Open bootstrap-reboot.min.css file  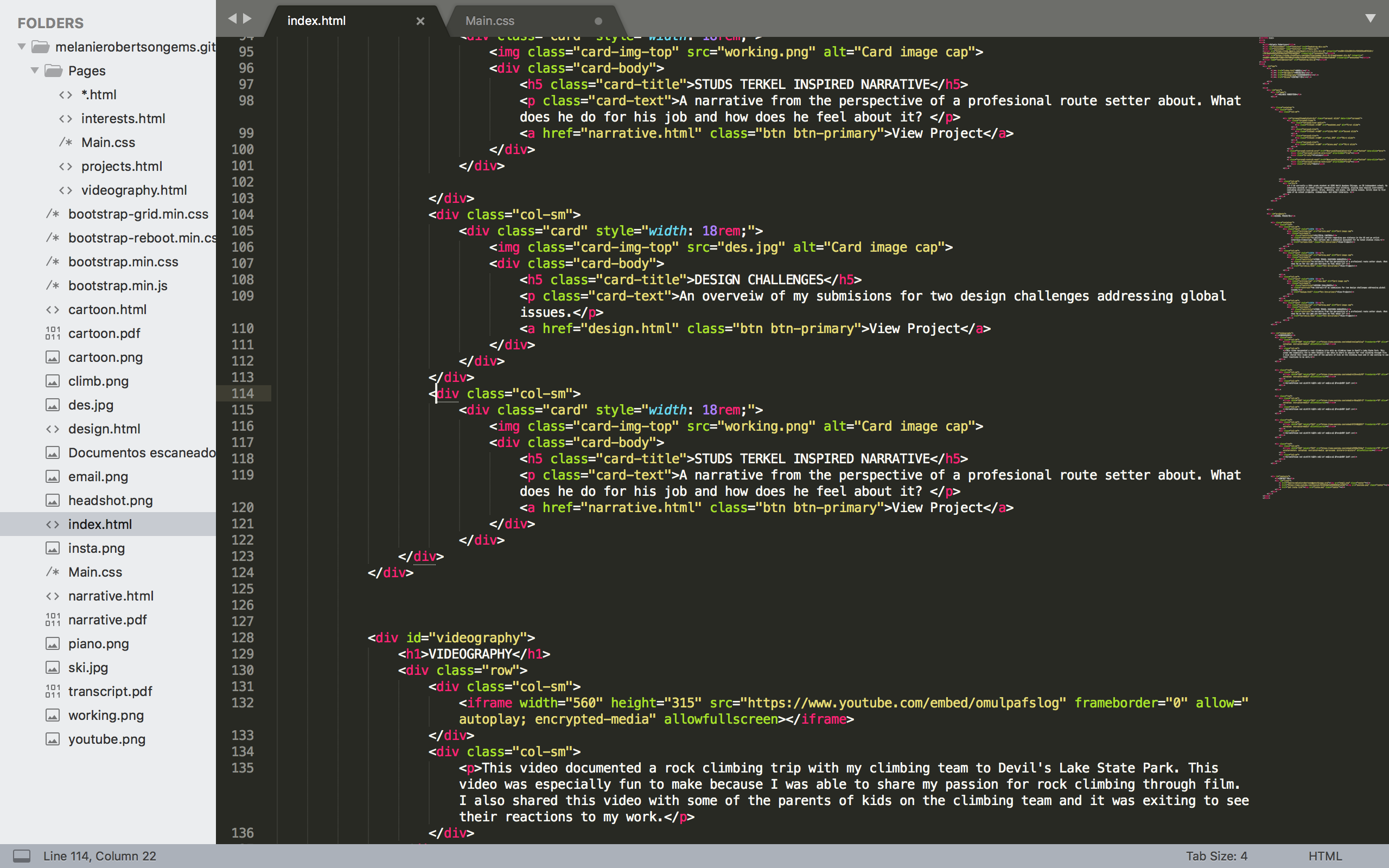tap(142, 238)
